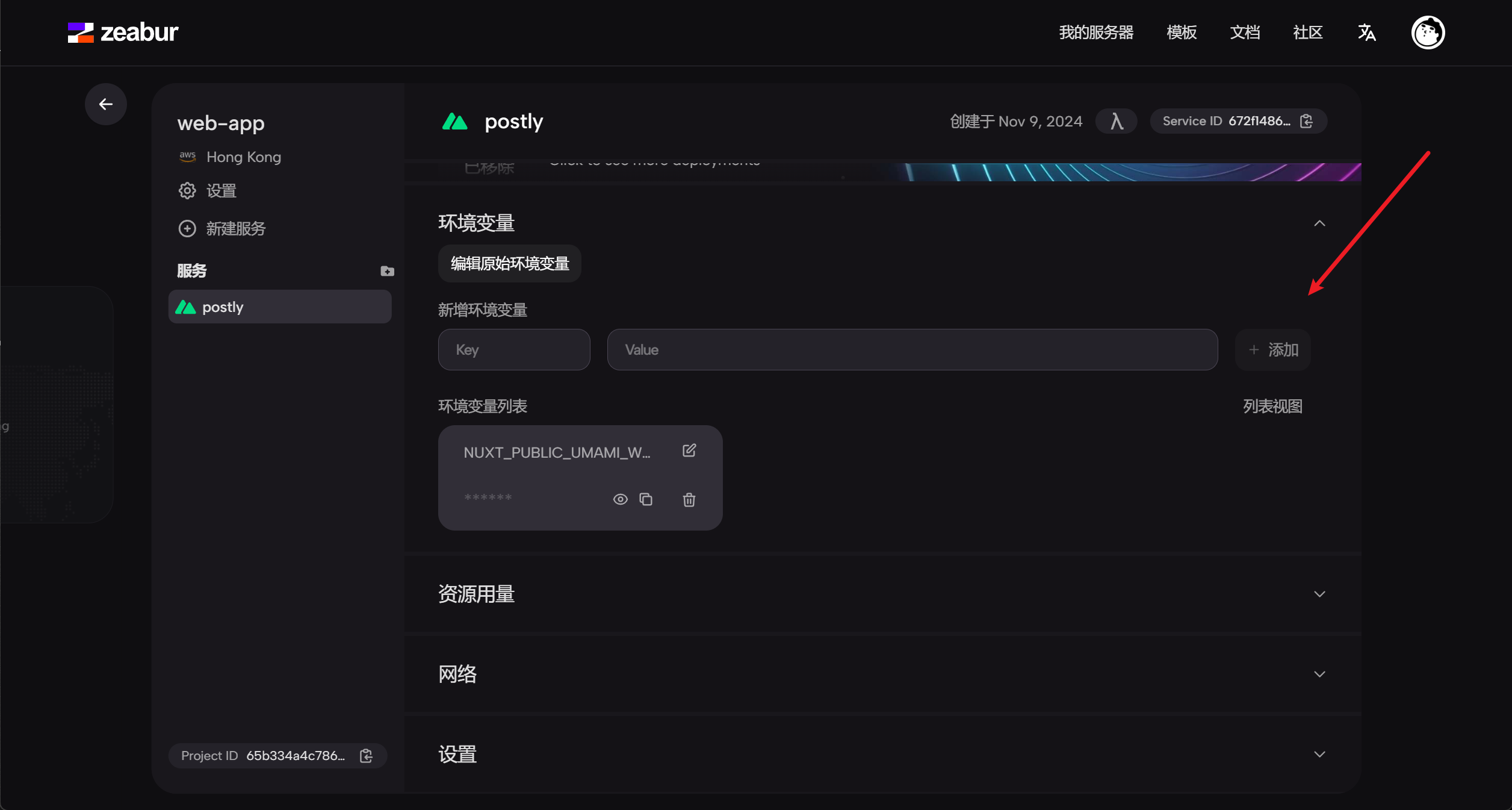
Task: Delete the NUXT_PUBLIC_UMAMI environment variable
Action: click(x=689, y=500)
